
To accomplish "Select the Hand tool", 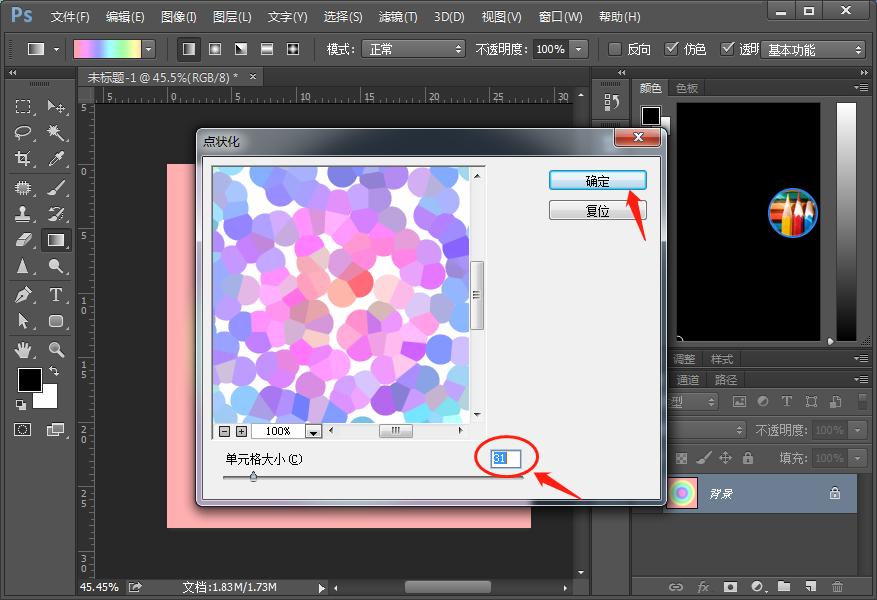I will pos(24,350).
